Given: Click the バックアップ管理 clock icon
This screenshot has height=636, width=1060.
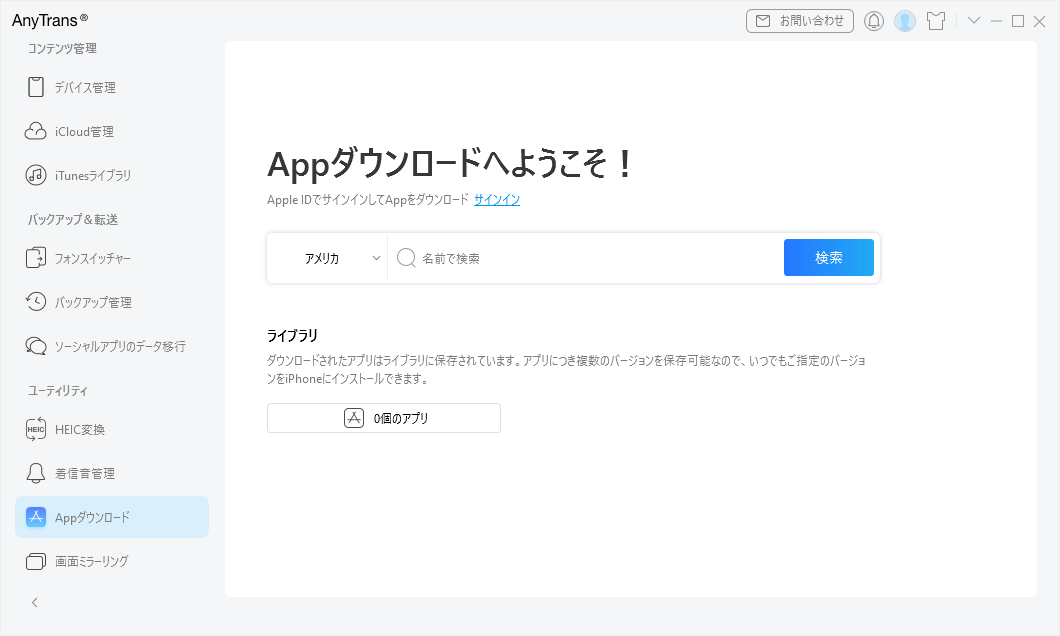Looking at the screenshot, I should coord(36,301).
